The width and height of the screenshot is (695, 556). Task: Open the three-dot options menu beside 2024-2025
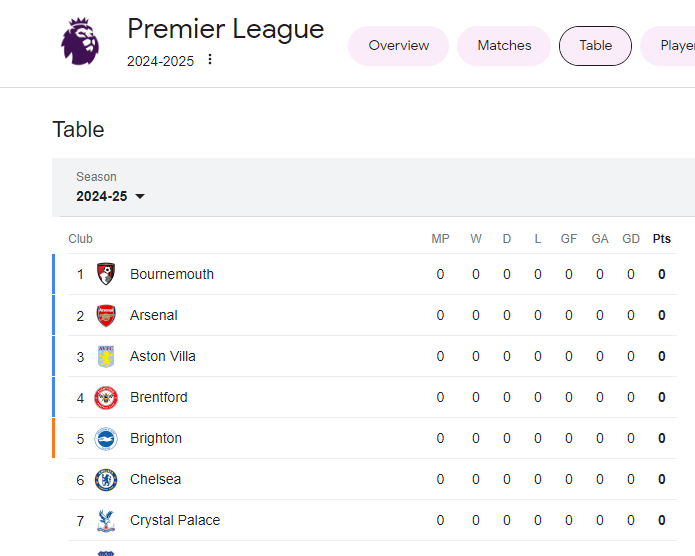[210, 59]
